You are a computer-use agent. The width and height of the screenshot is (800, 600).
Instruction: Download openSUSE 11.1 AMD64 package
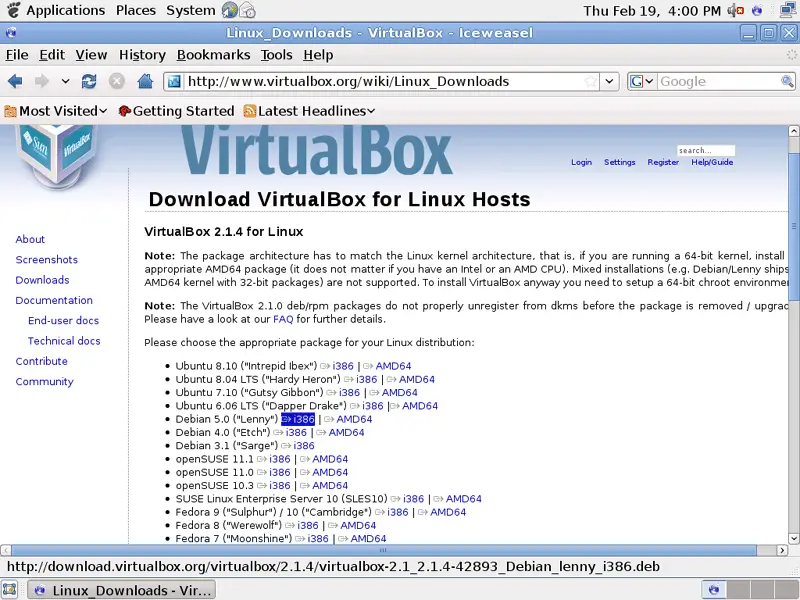(330, 459)
